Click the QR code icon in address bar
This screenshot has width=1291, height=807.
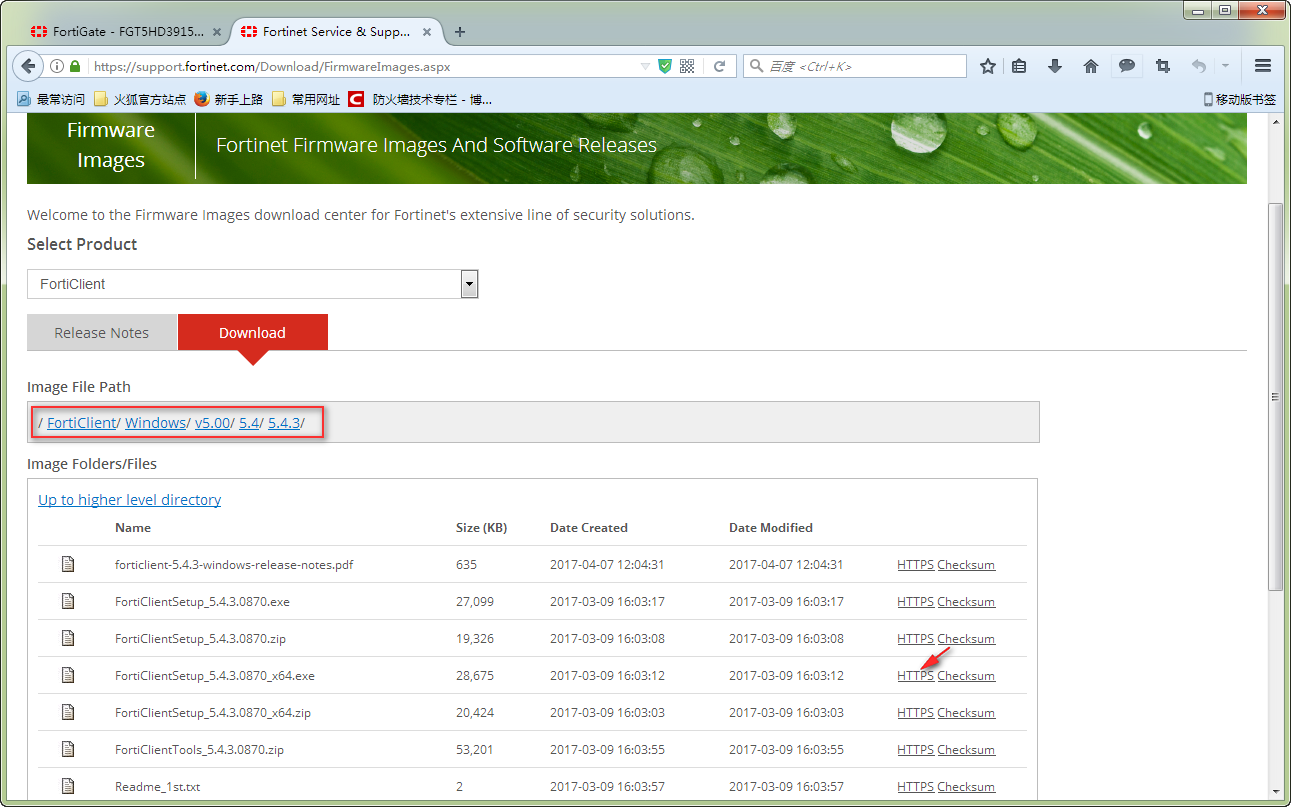(687, 66)
